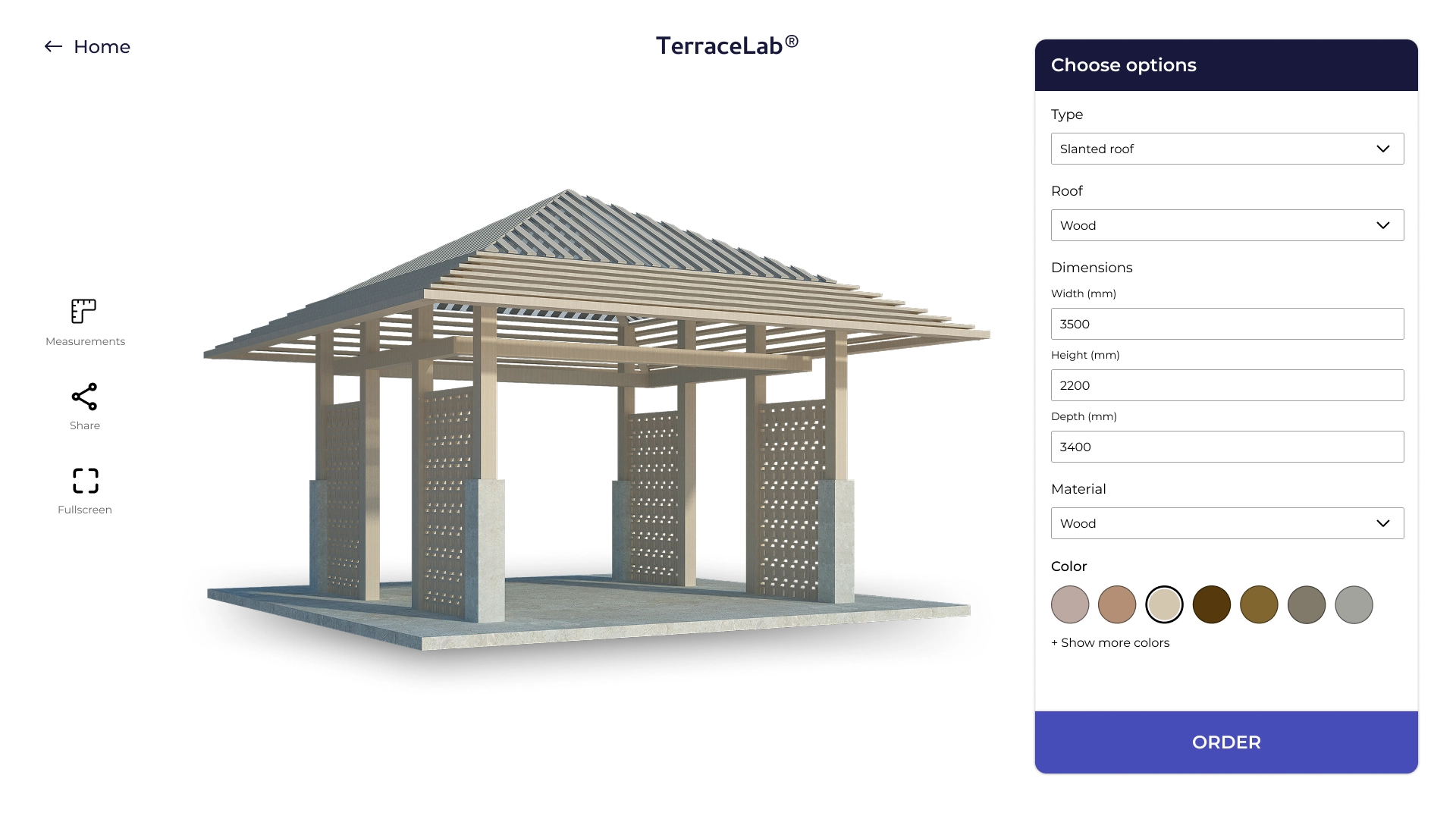
Task: Enter Fullscreen mode via sidebar icon
Action: click(x=84, y=480)
